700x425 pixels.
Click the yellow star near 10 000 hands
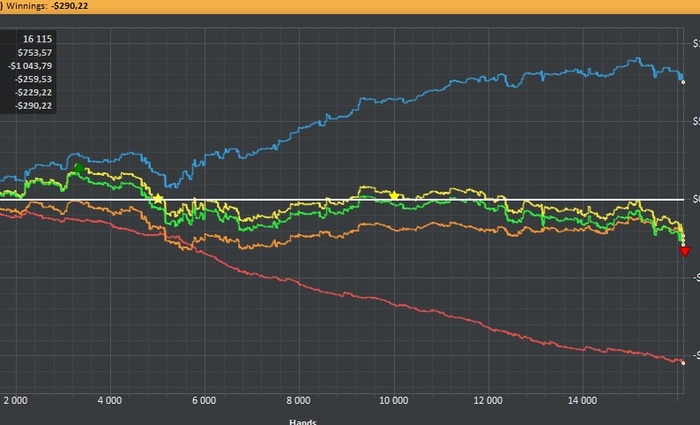click(x=394, y=196)
